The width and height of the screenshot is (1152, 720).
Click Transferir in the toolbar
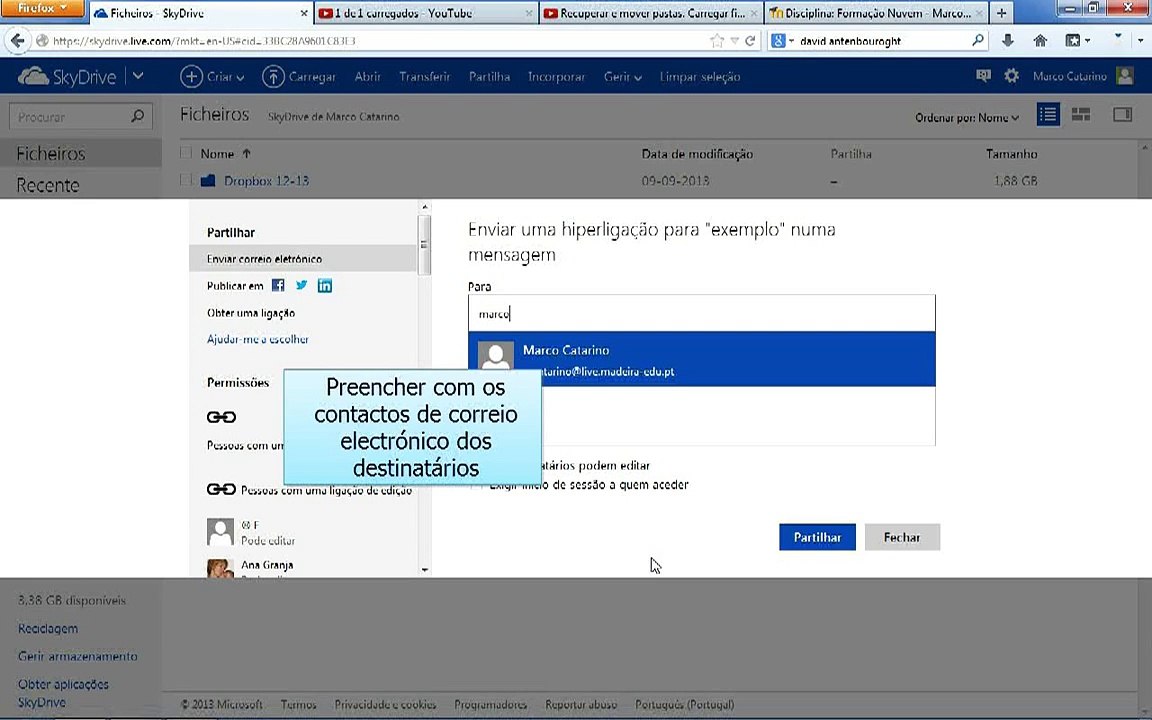click(425, 76)
